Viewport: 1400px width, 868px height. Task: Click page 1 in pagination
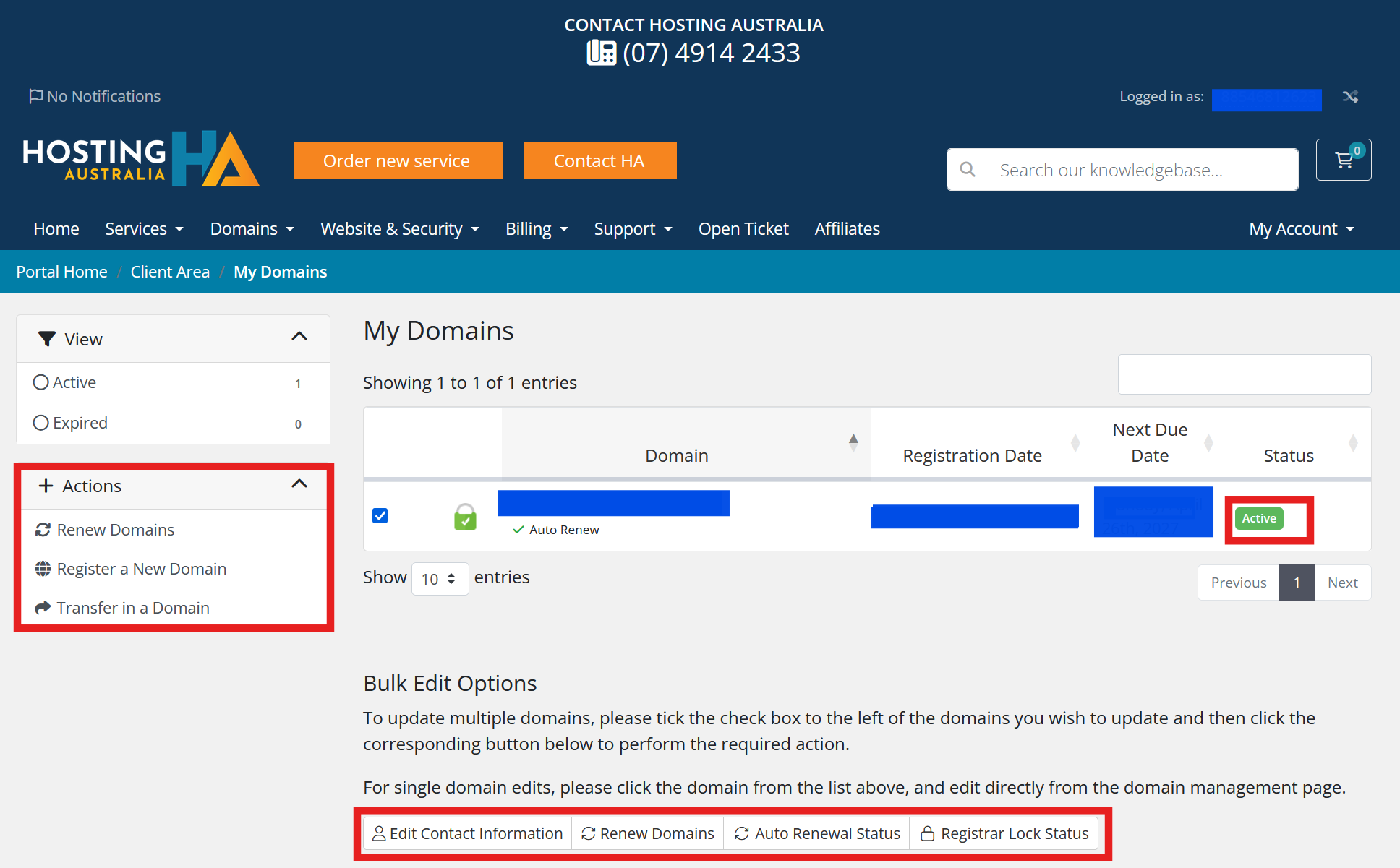pyautogui.click(x=1297, y=583)
